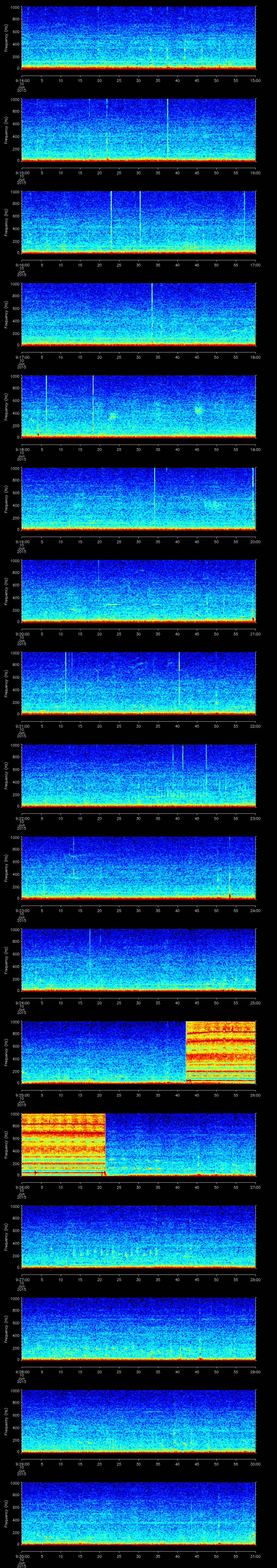277x1568 pixels.
Task: Click the '9:16:00' start time label
Action: [x=22, y=265]
